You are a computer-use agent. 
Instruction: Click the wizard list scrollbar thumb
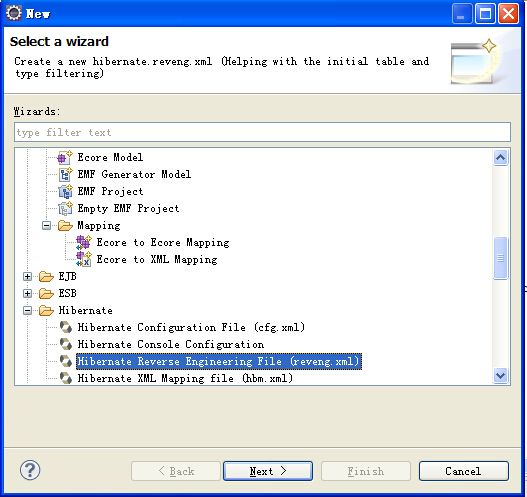click(x=500, y=258)
